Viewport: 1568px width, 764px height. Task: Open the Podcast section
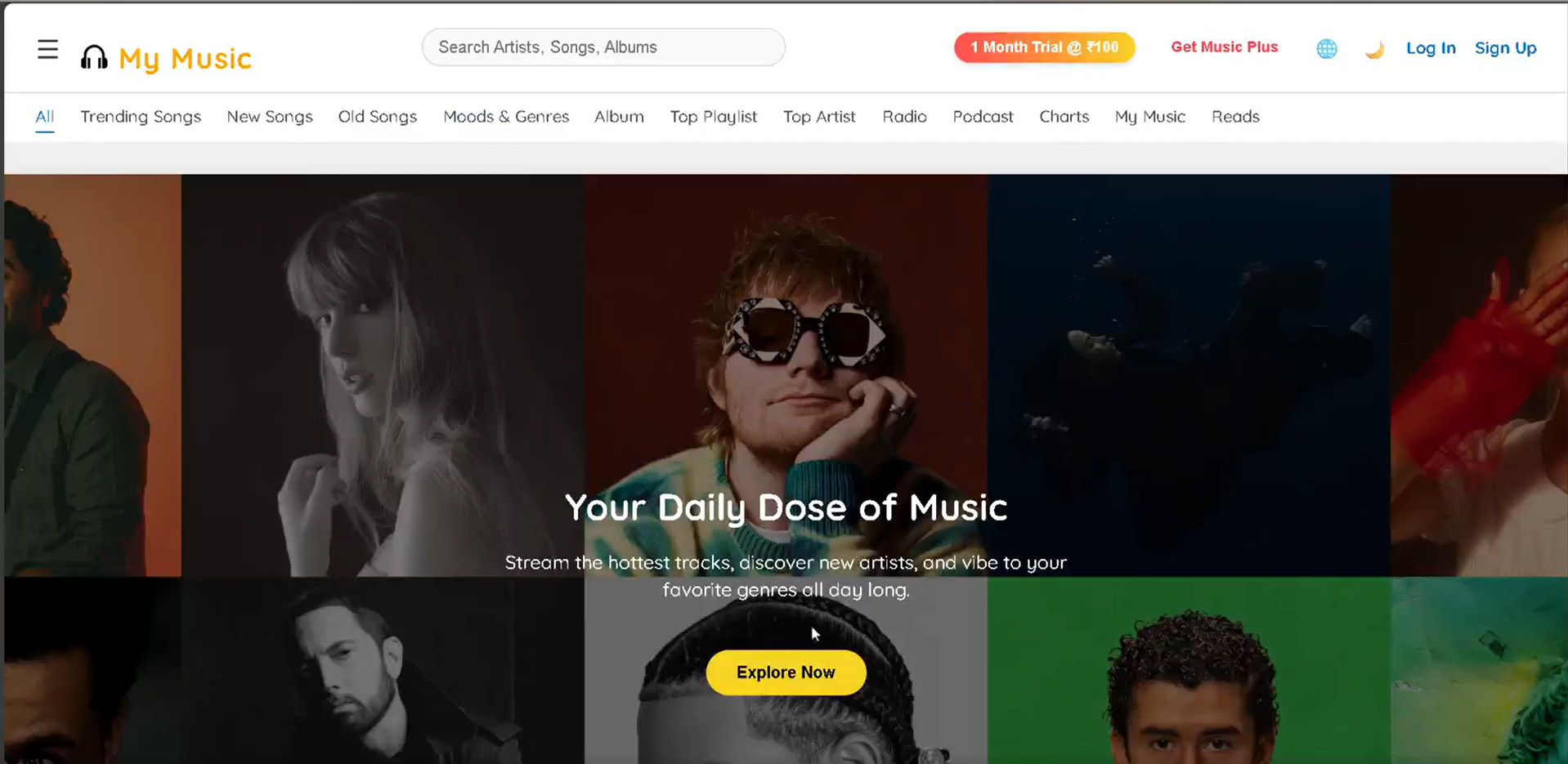pos(982,117)
